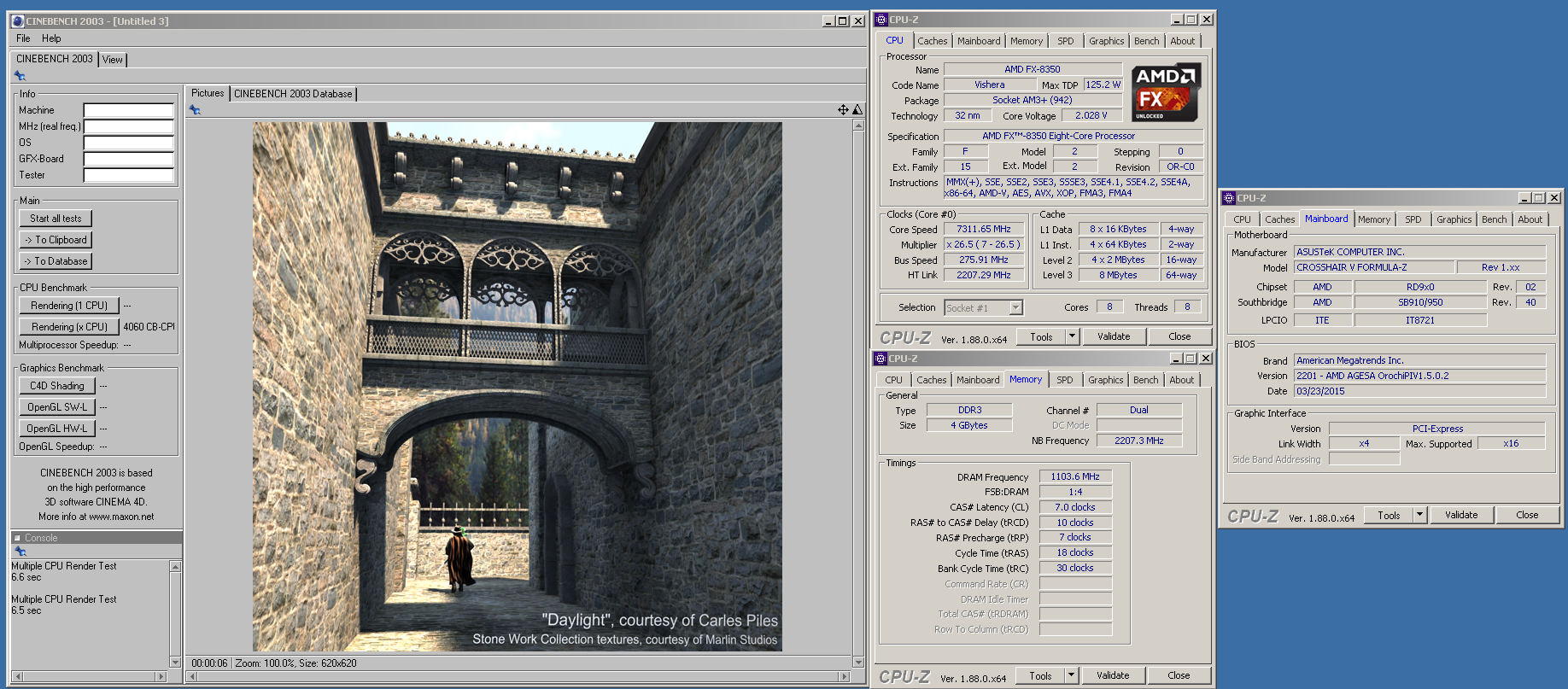The height and width of the screenshot is (689, 1568).
Task: Click the rendered Daylight castle image
Action: point(518,387)
